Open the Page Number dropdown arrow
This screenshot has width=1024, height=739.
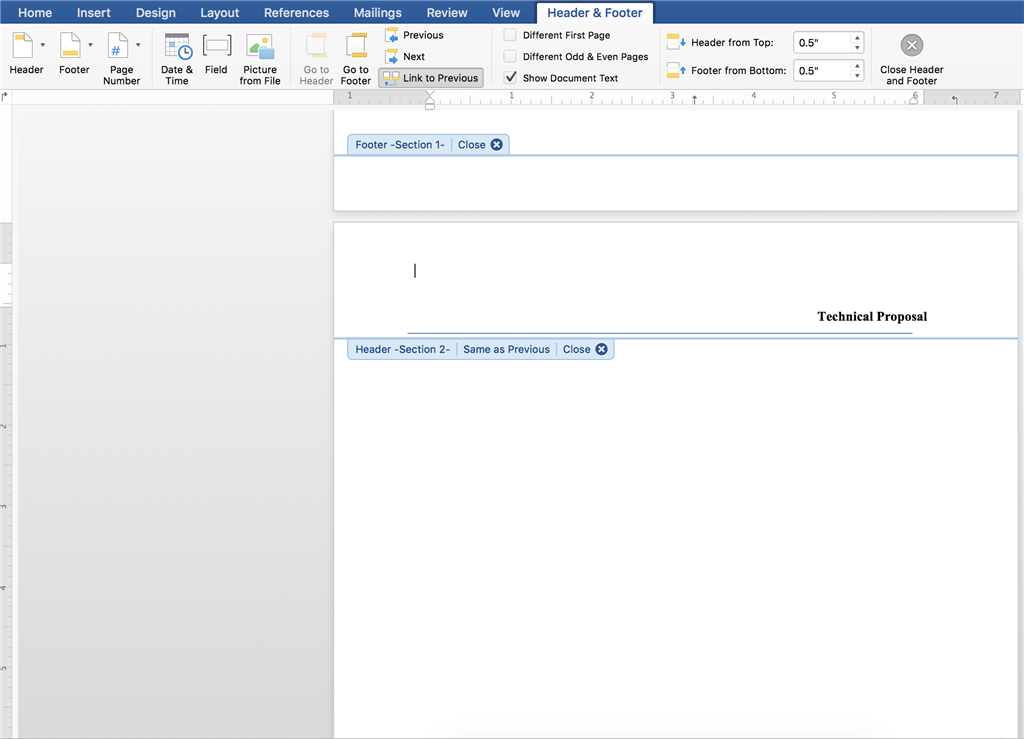[x=138, y=45]
